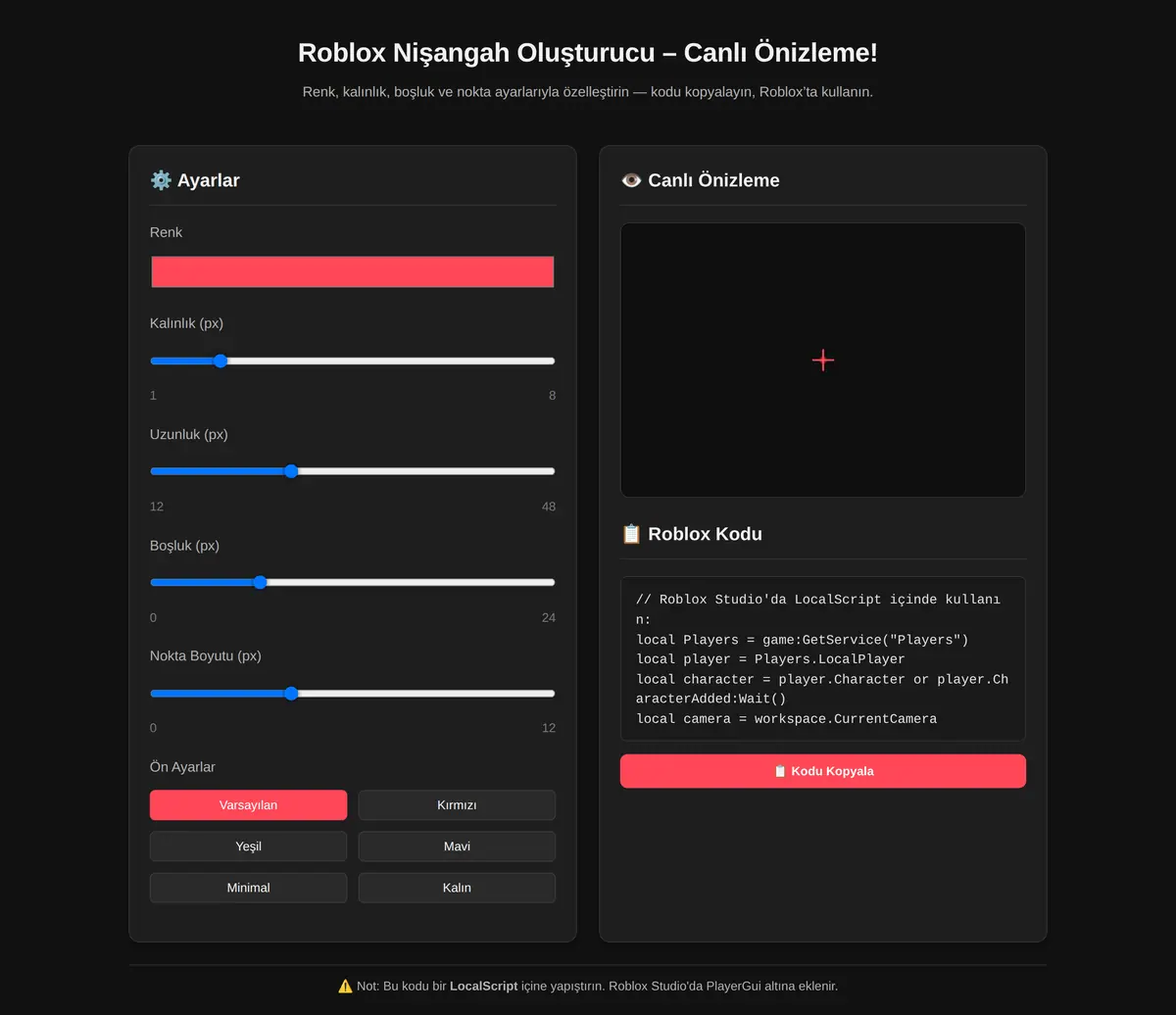The image size is (1176, 1015).
Task: Click the code line 'local camera = workspace.CurrentCamera'
Action: [787, 719]
